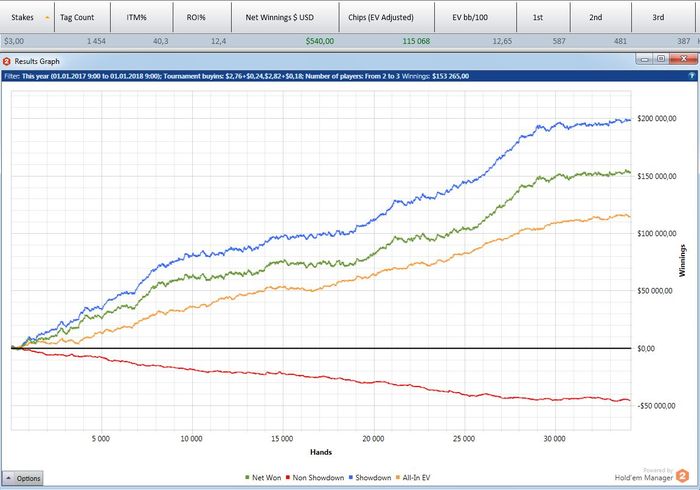Click the Winnings y-axis title
This screenshot has height=490, width=700.
[x=682, y=261]
